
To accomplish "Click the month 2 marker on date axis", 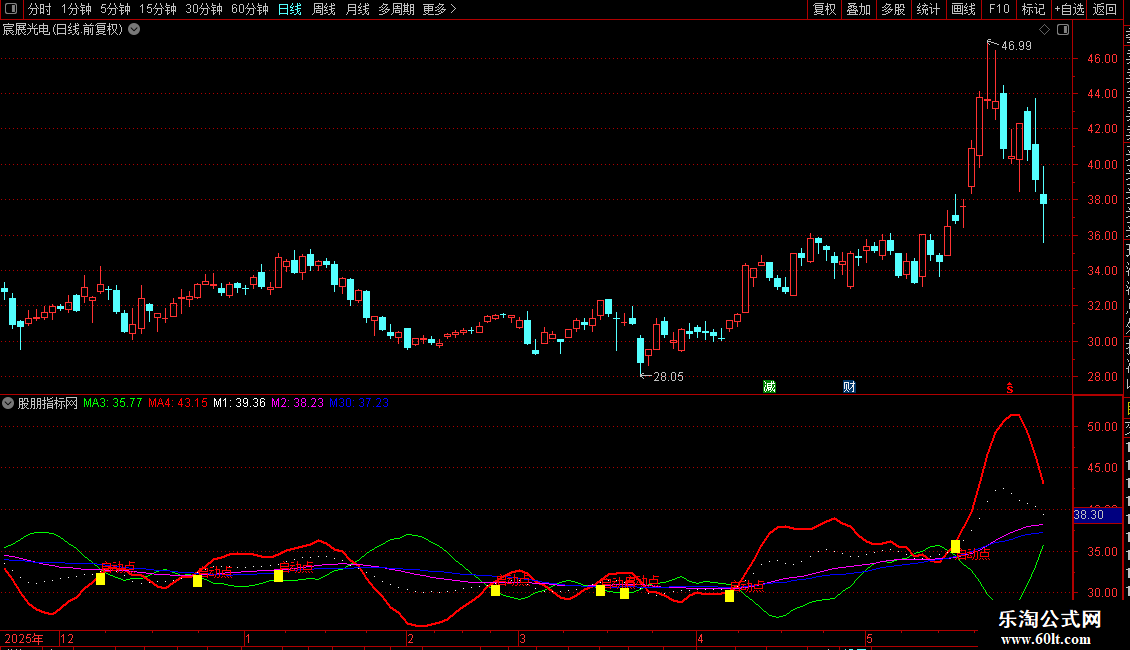I will click(410, 639).
